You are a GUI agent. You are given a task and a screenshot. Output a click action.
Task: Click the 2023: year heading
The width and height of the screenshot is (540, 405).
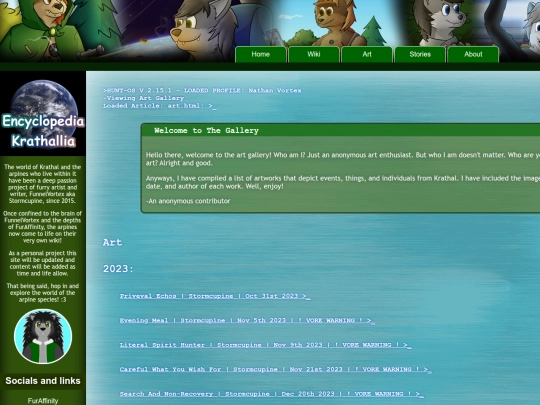[x=118, y=269]
